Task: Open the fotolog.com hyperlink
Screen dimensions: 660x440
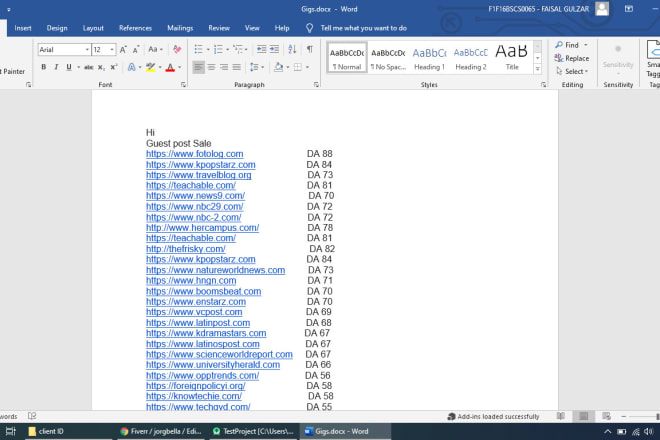Action: coord(194,154)
